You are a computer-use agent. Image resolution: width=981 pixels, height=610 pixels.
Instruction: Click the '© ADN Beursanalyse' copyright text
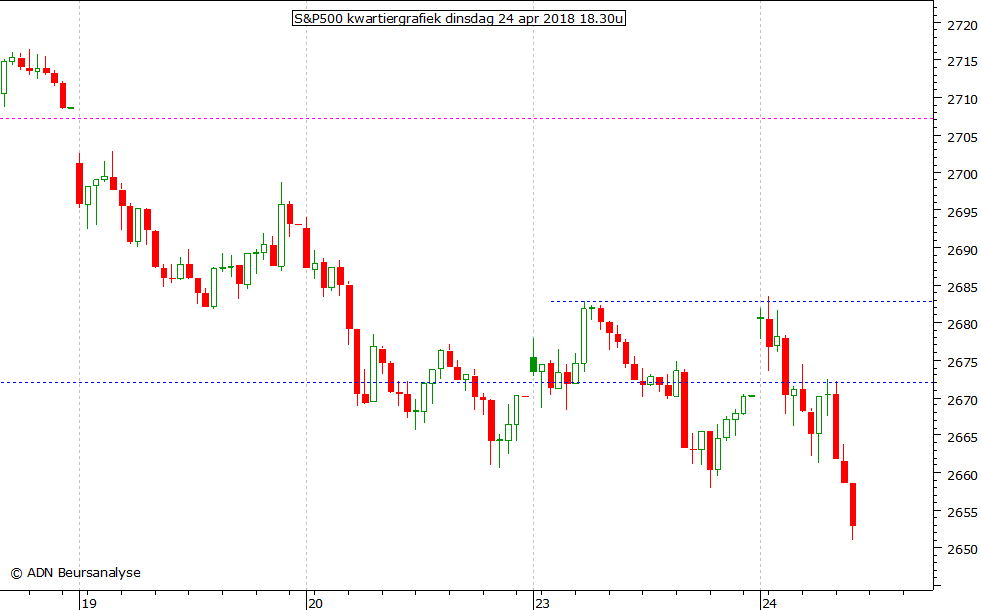pyautogui.click(x=75, y=572)
